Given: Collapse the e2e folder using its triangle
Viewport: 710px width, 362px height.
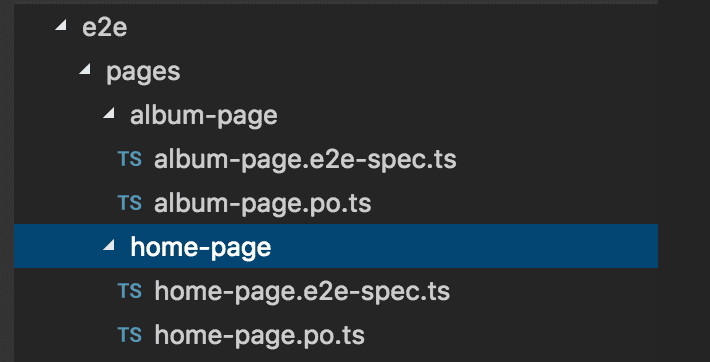Looking at the screenshot, I should coord(61,27).
